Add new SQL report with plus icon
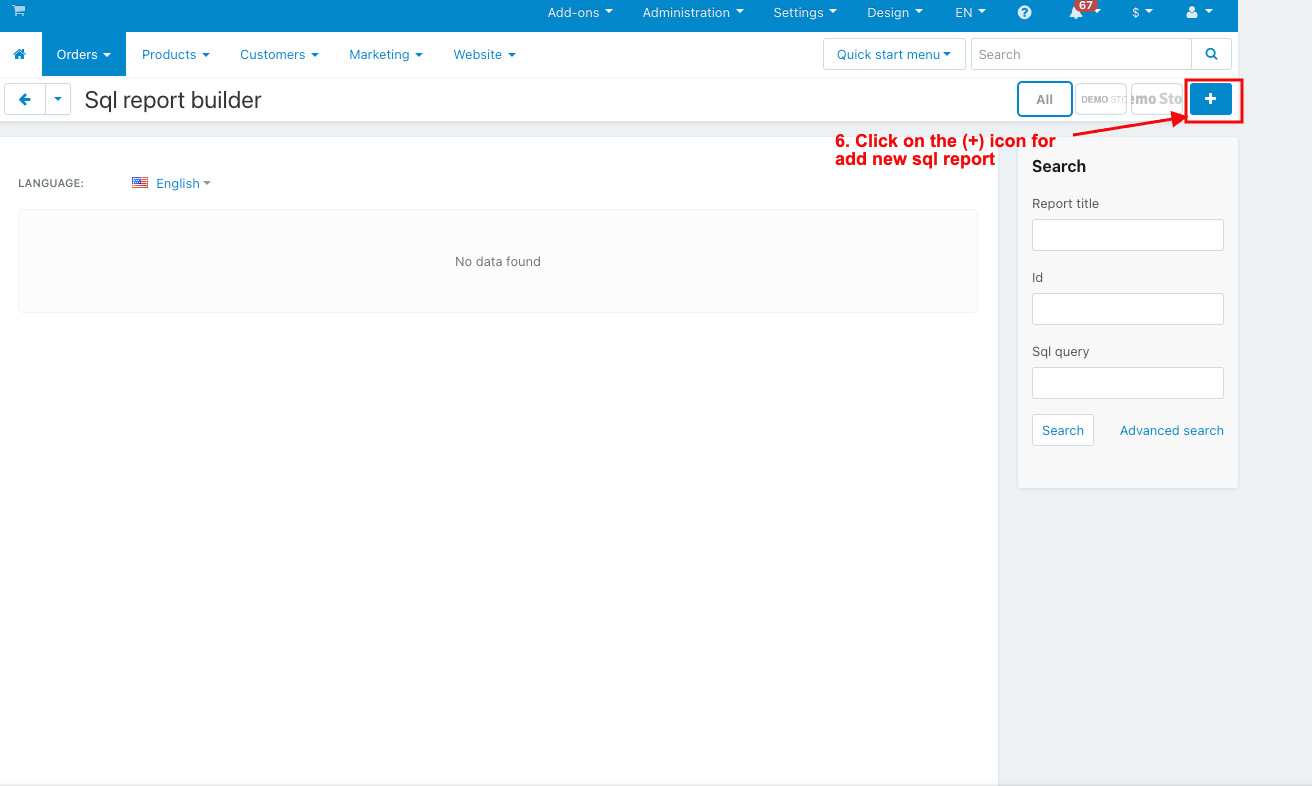This screenshot has height=786, width=1312. (1210, 99)
